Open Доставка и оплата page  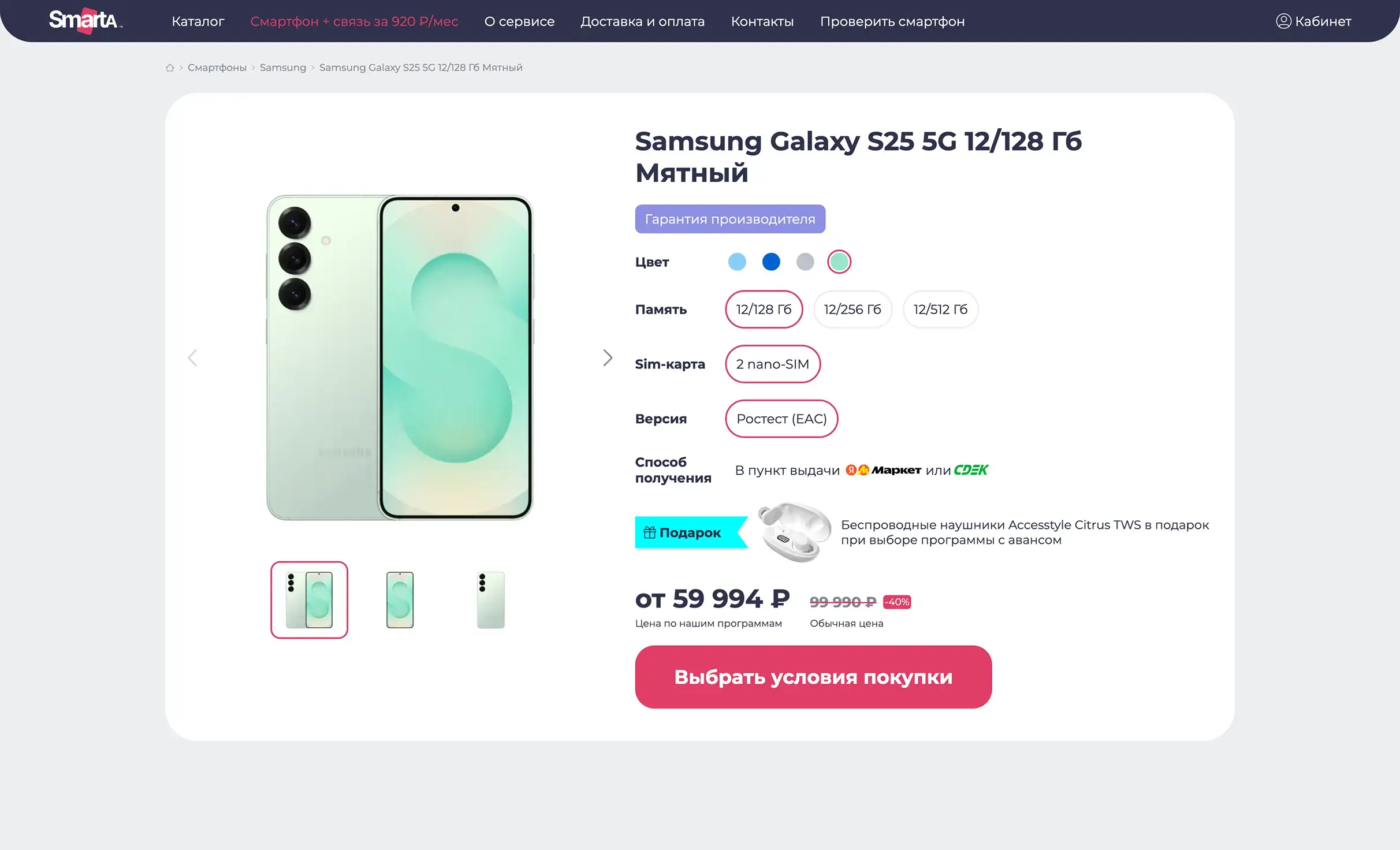click(642, 21)
